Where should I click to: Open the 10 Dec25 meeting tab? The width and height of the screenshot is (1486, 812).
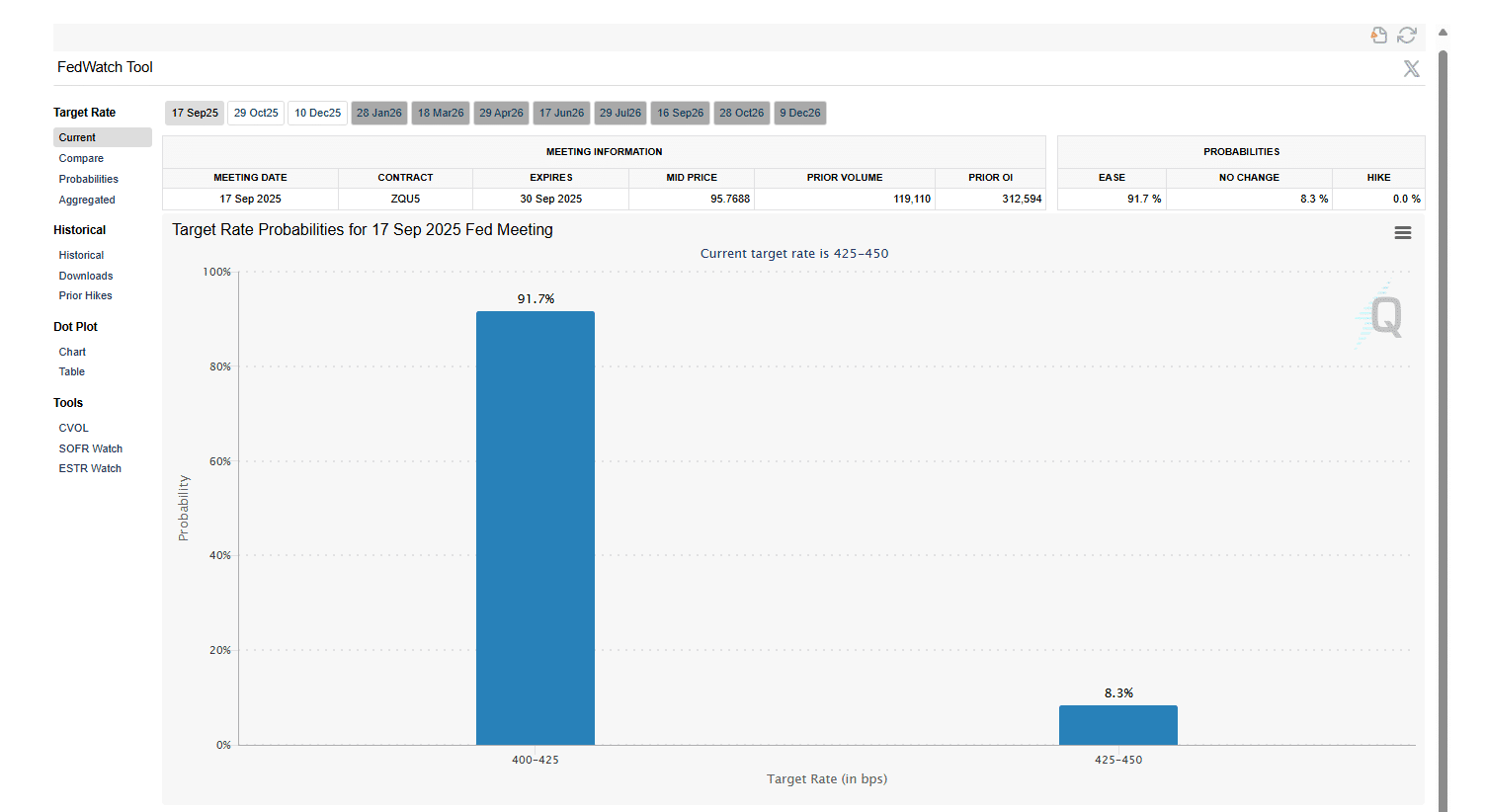[x=317, y=113]
